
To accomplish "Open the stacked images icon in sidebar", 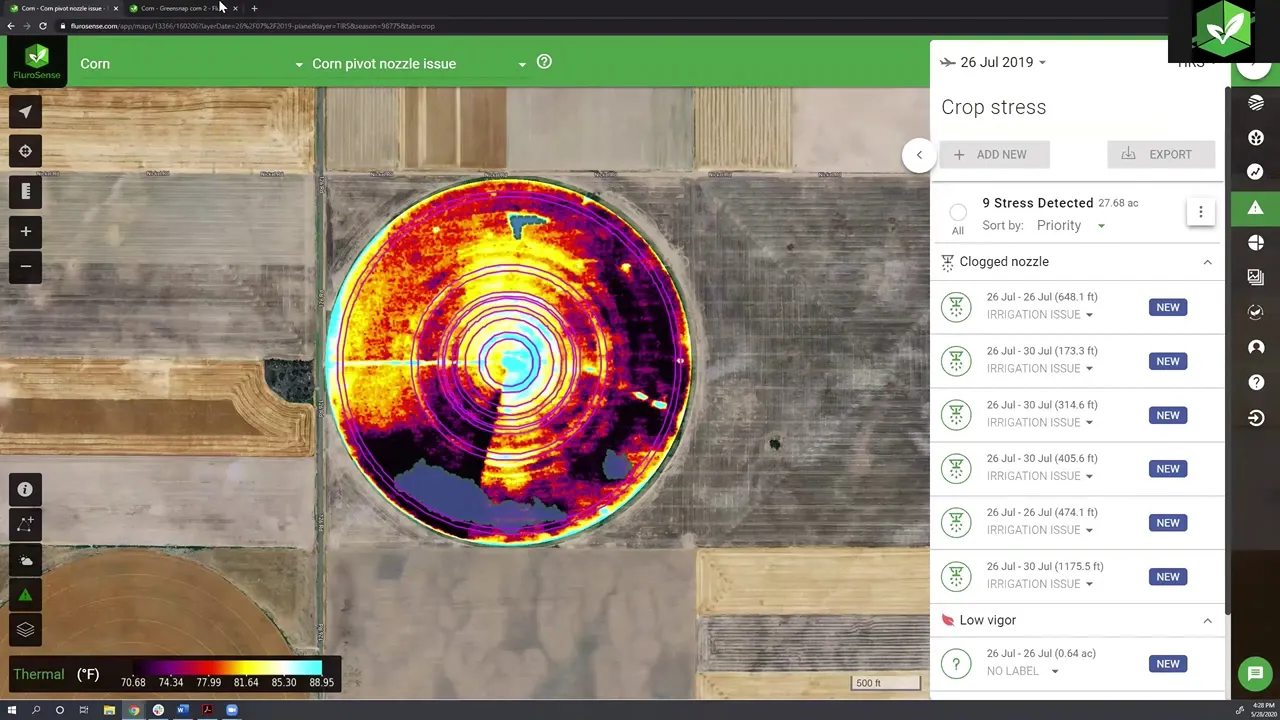I will click(1256, 277).
